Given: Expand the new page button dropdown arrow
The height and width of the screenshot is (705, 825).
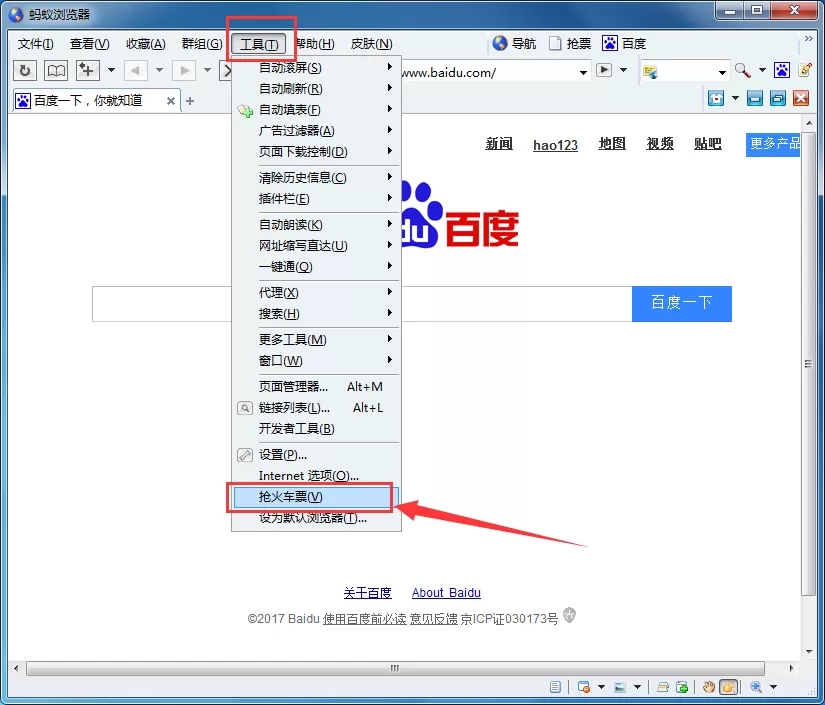Looking at the screenshot, I should point(111,70).
